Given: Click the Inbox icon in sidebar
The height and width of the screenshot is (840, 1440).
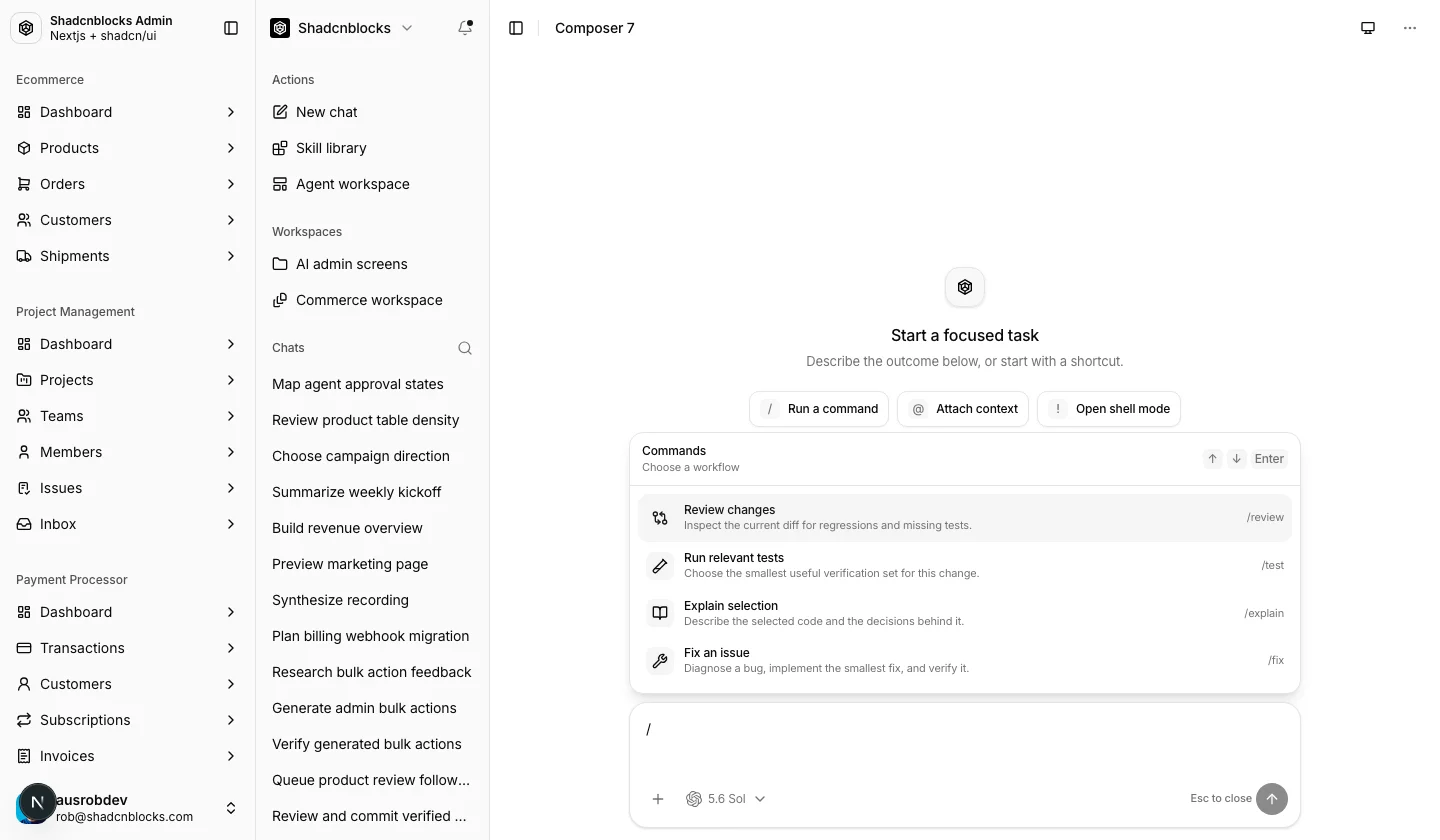Looking at the screenshot, I should [x=24, y=524].
